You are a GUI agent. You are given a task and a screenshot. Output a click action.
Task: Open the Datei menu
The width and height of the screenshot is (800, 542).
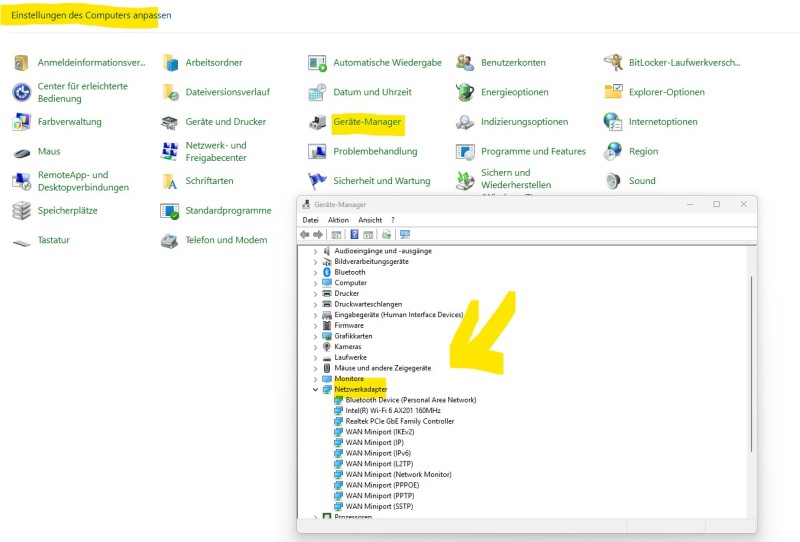click(x=310, y=220)
